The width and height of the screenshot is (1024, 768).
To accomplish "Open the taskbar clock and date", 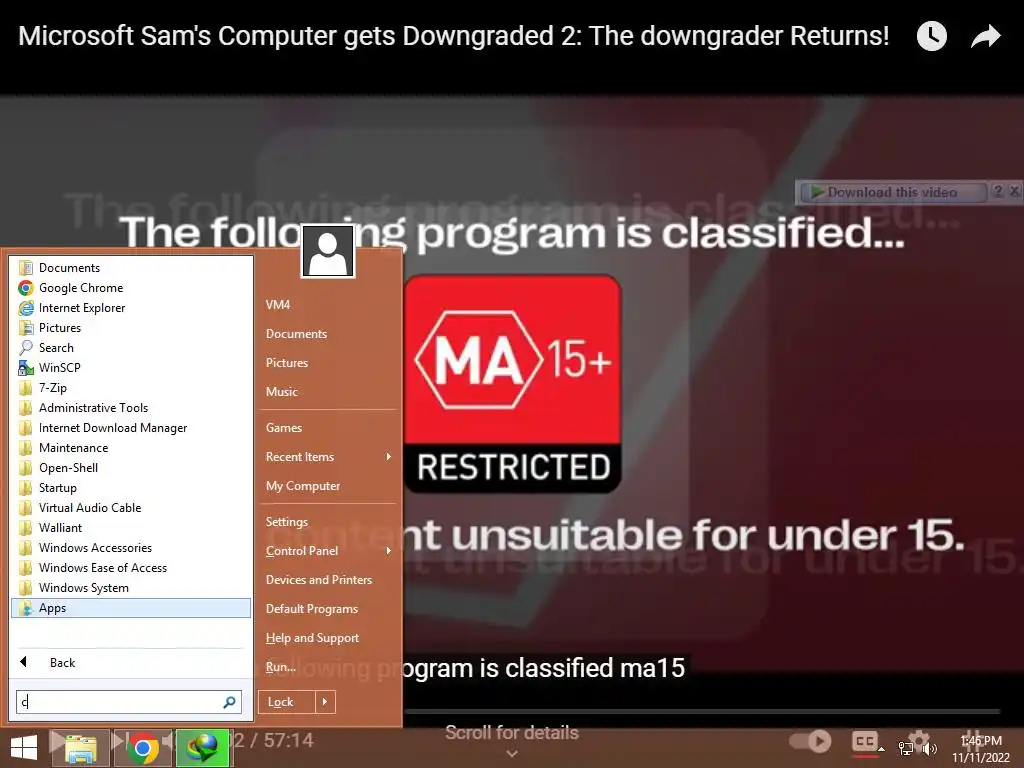I will (x=981, y=749).
